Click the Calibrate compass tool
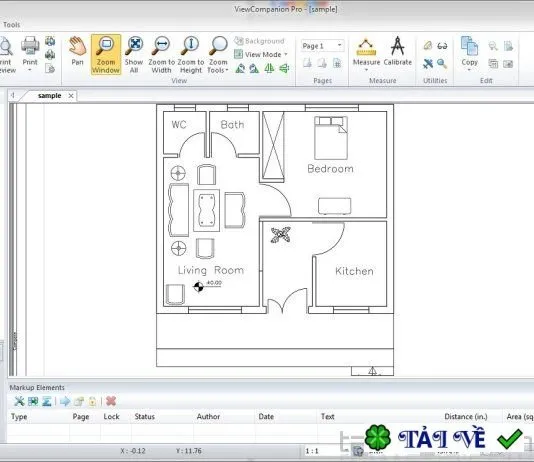The height and width of the screenshot is (462, 534). (x=398, y=51)
